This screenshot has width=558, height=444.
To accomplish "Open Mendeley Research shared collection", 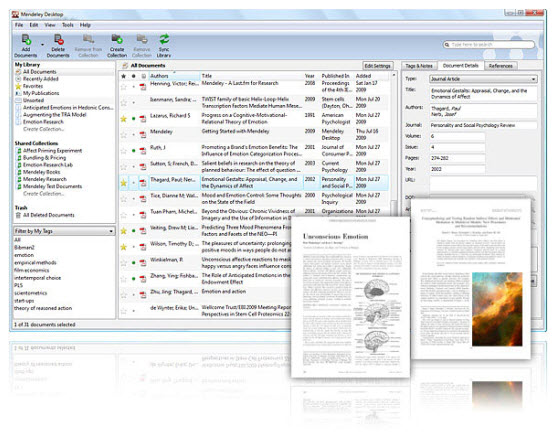I will (44, 179).
